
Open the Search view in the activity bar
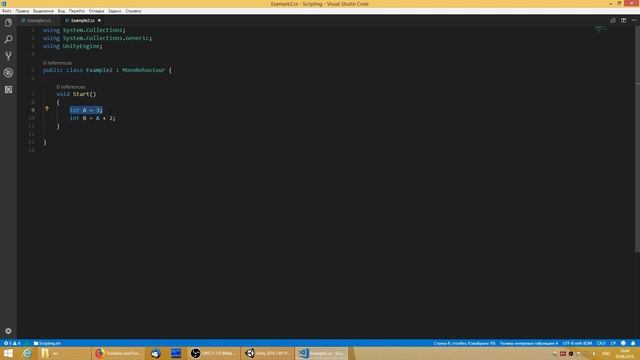(x=8, y=39)
